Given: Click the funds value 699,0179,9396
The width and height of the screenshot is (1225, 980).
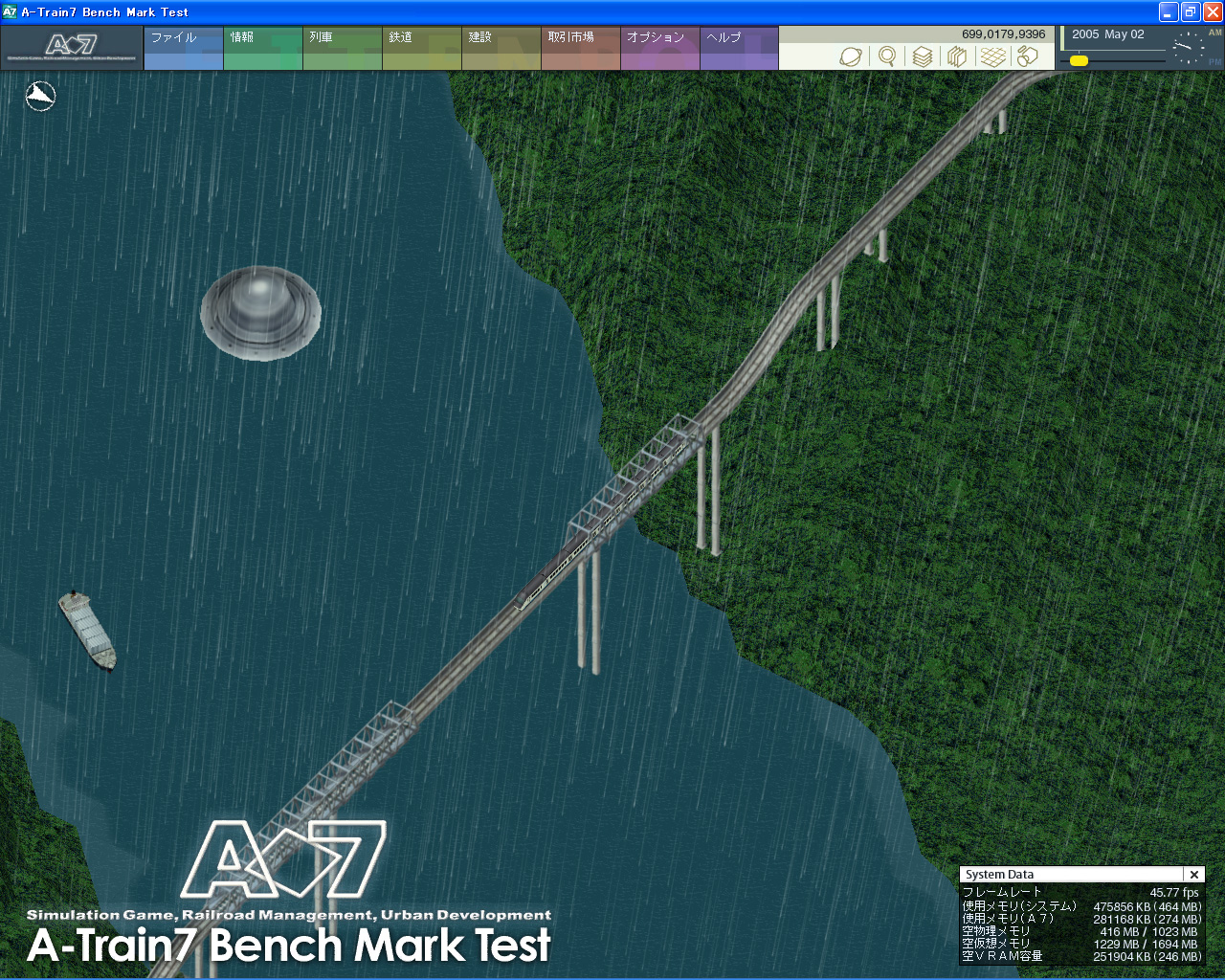Looking at the screenshot, I should (x=1004, y=34).
